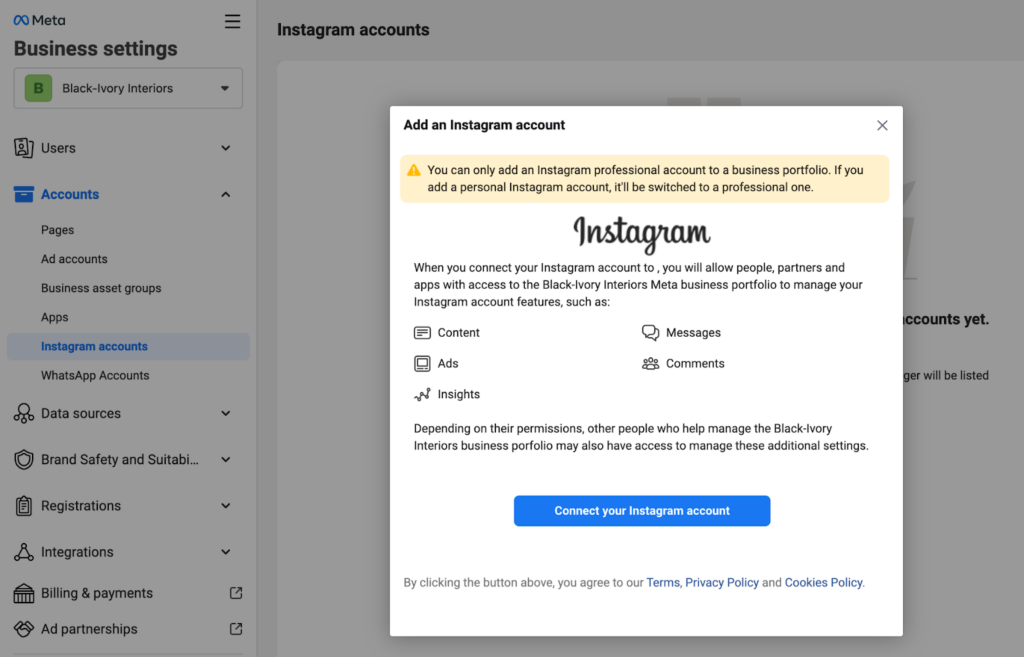The image size is (1024, 657).
Task: Open Billing & payments external link icon
Action: pyautogui.click(x=236, y=593)
